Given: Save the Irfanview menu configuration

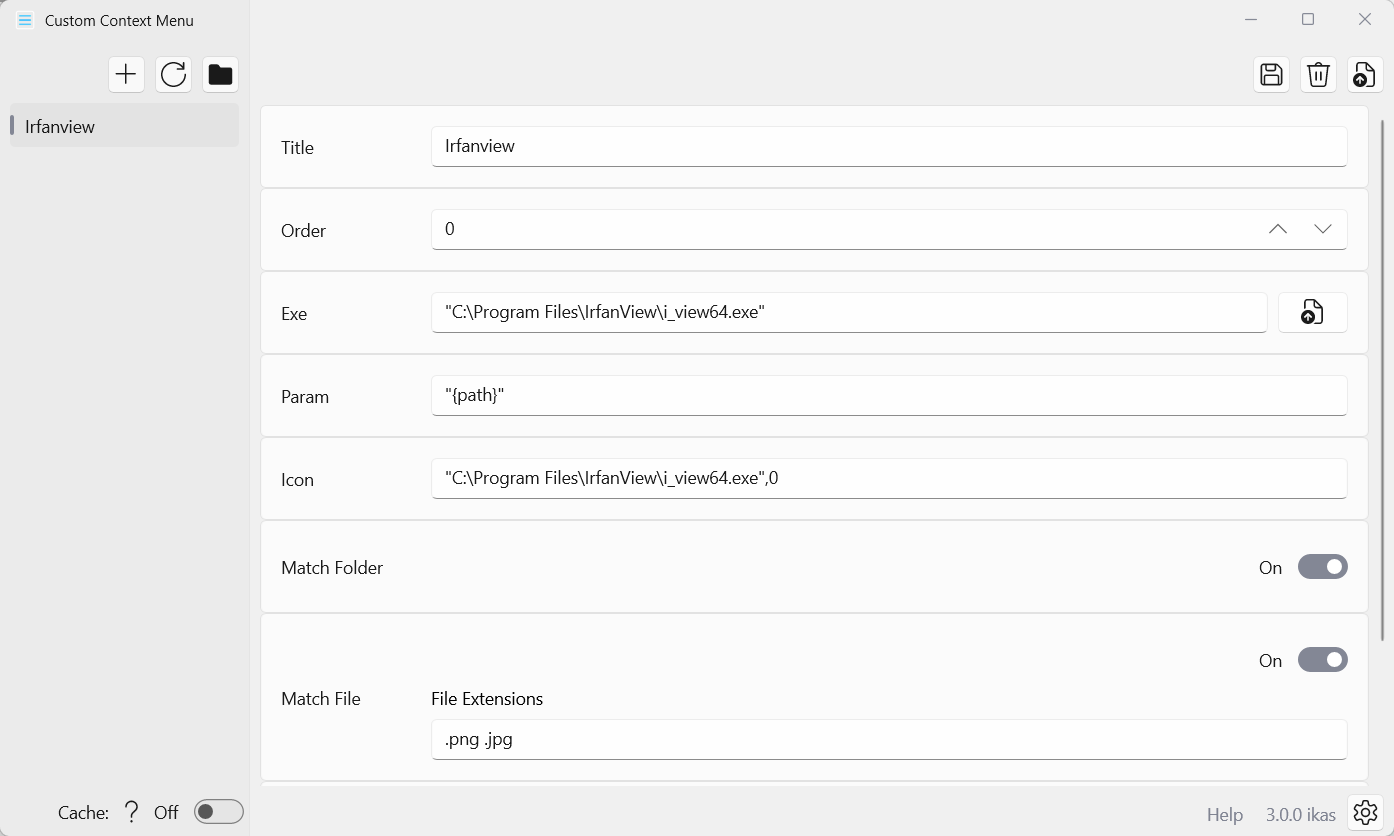Looking at the screenshot, I should (1271, 74).
